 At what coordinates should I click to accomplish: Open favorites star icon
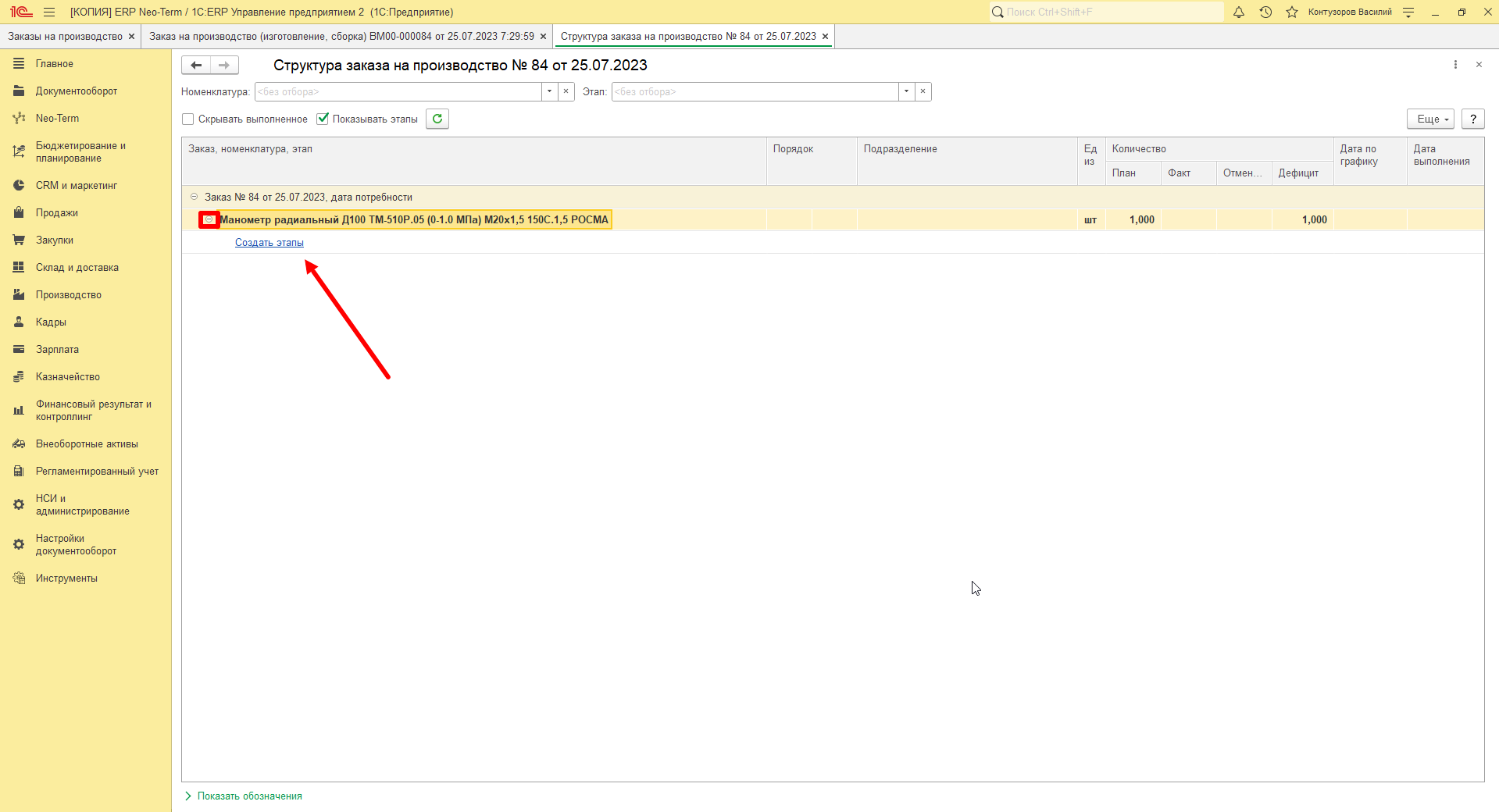pos(1292,12)
